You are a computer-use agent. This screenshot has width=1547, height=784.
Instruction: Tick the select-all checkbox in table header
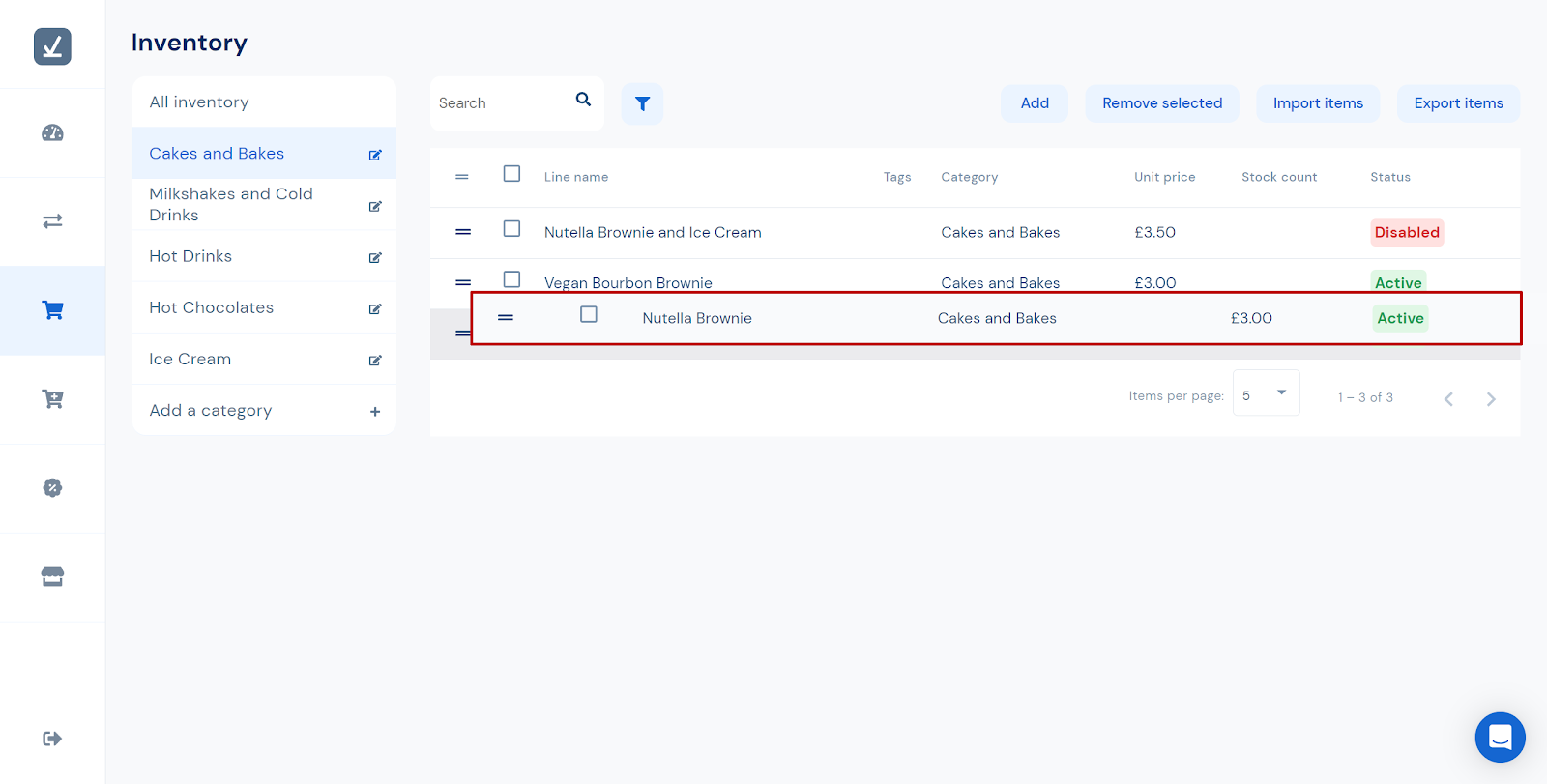511,174
